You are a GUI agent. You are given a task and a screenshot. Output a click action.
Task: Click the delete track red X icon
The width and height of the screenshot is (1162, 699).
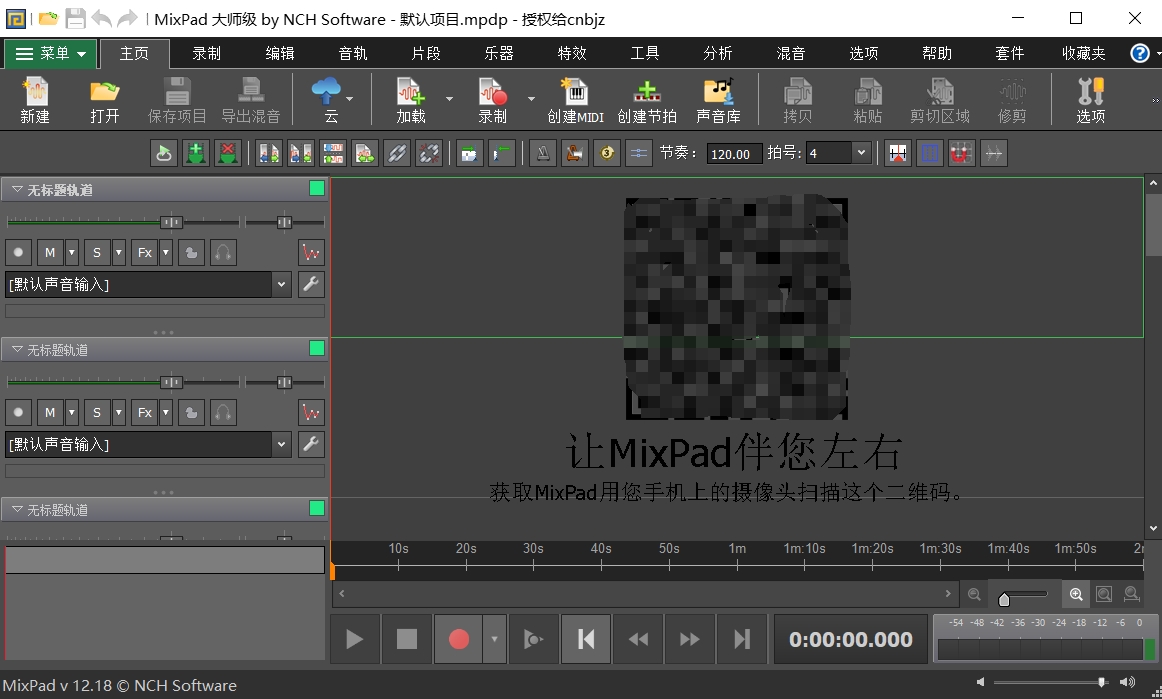pos(228,153)
